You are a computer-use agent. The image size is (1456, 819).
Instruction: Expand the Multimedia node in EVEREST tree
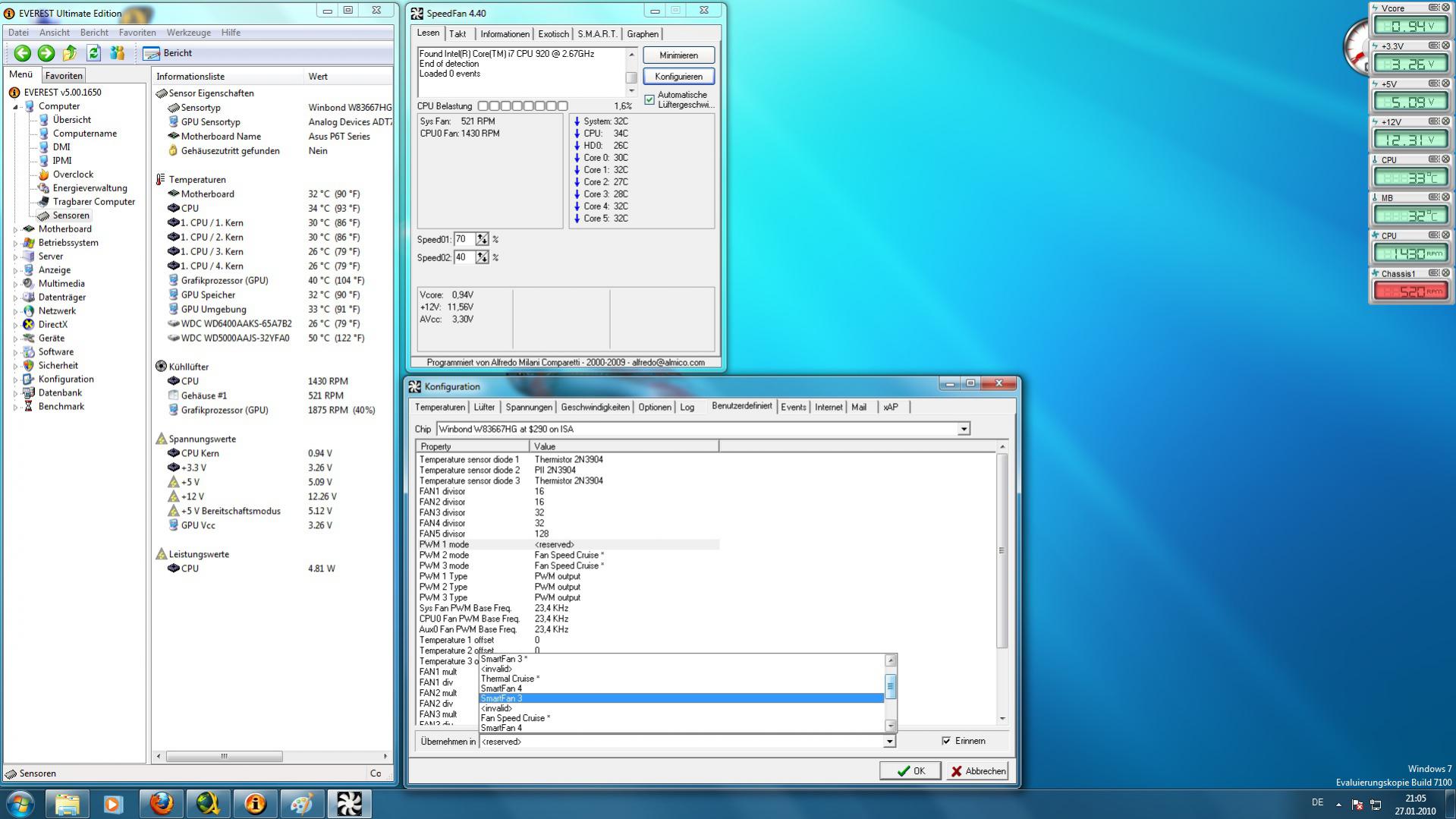click(x=15, y=284)
